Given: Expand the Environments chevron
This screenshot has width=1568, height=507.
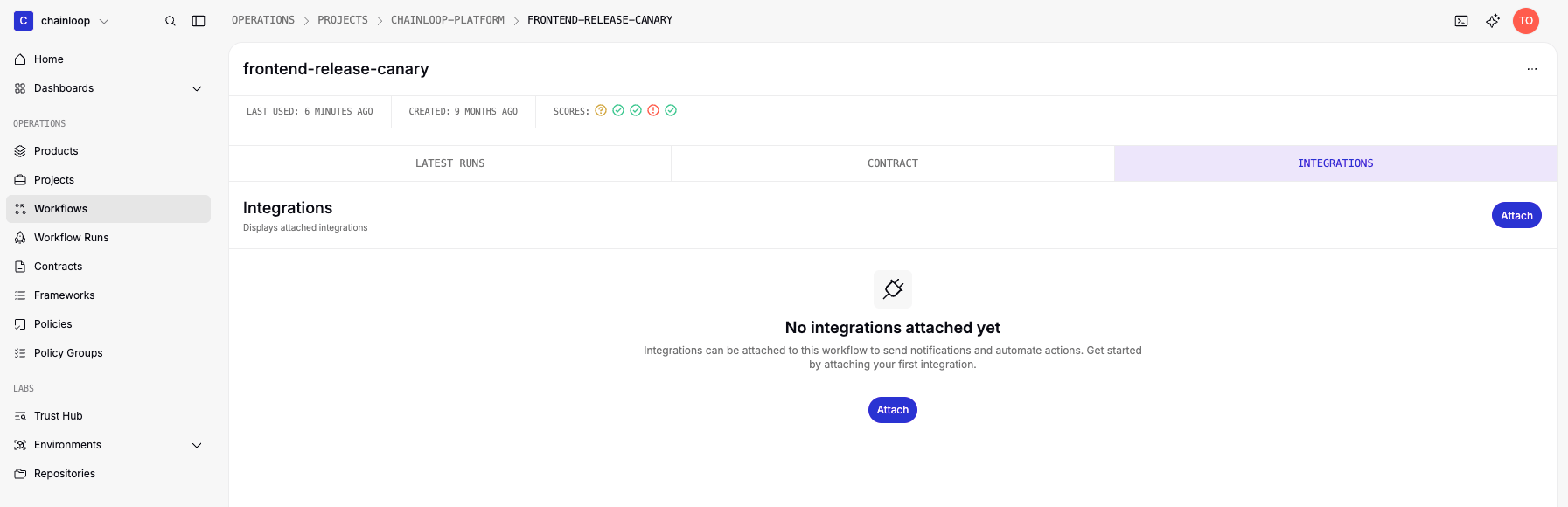Looking at the screenshot, I should [x=197, y=445].
